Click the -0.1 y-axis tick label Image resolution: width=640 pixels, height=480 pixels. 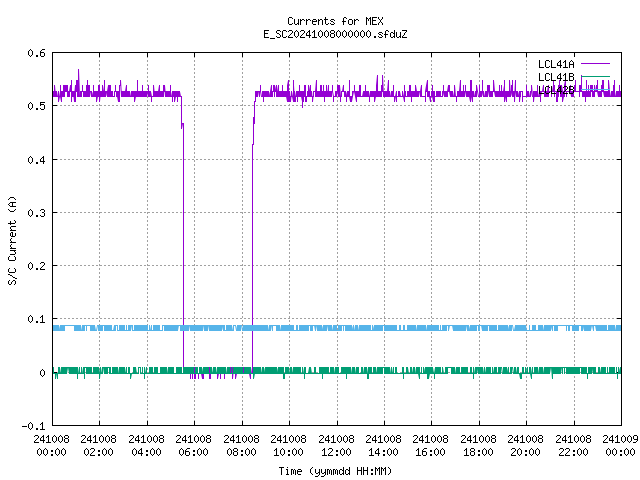tap(33, 426)
